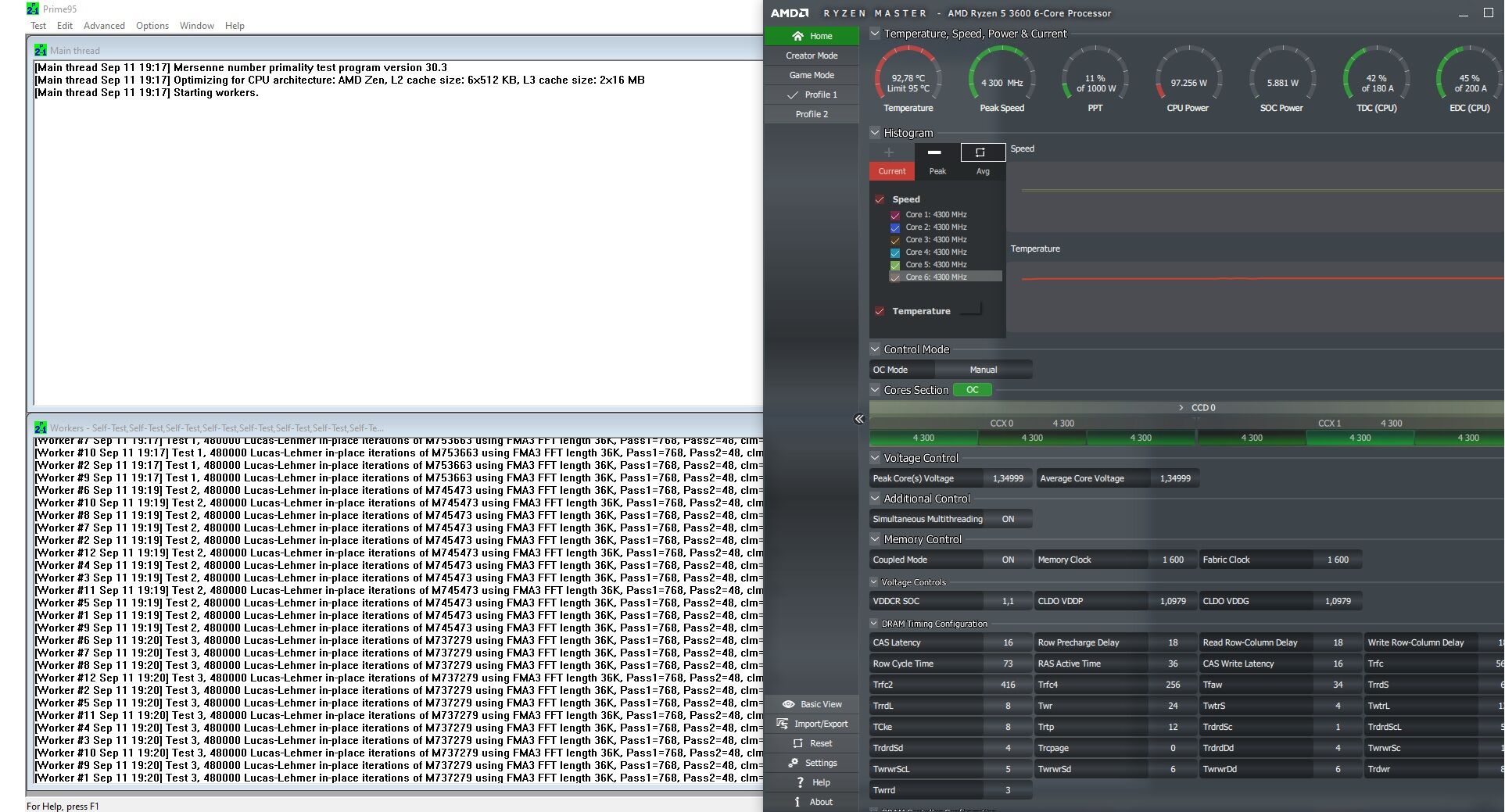This screenshot has width=1505, height=812.
Task: Select Profile 1
Action: 812,95
